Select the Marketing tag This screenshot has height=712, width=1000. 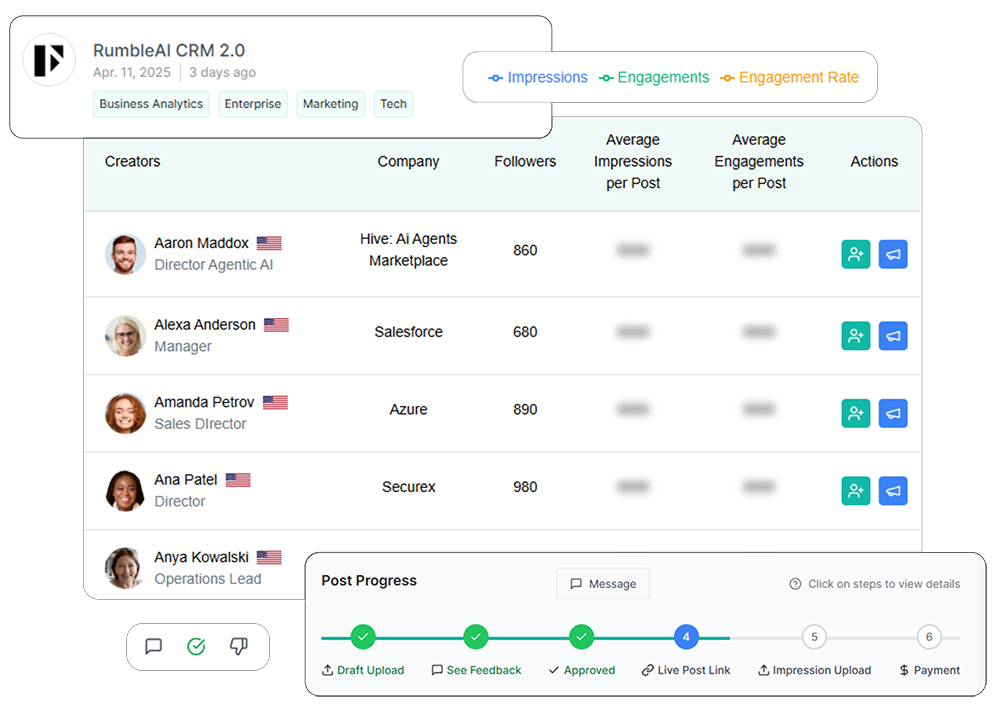click(330, 104)
